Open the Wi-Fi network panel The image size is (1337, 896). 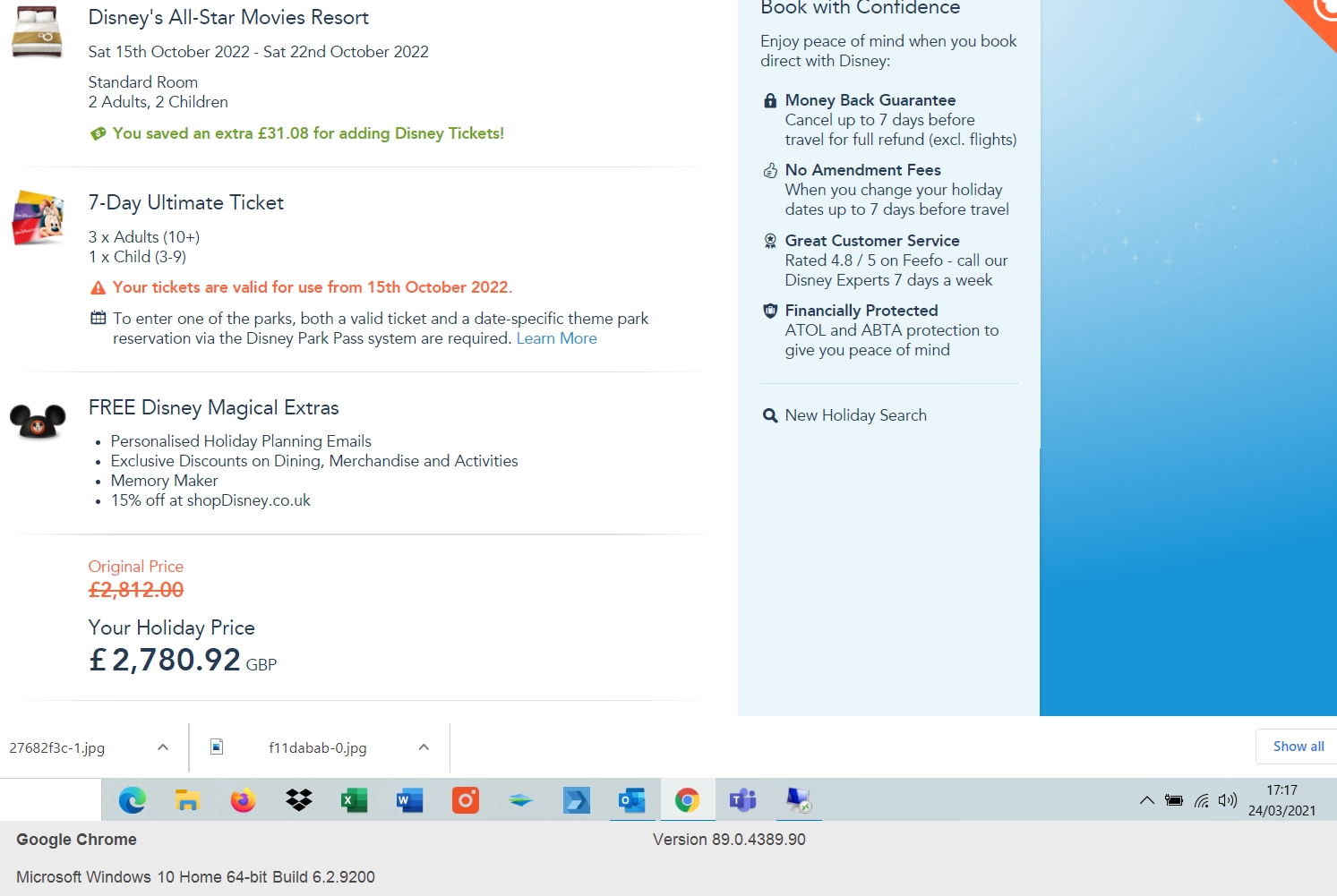[x=1202, y=800]
